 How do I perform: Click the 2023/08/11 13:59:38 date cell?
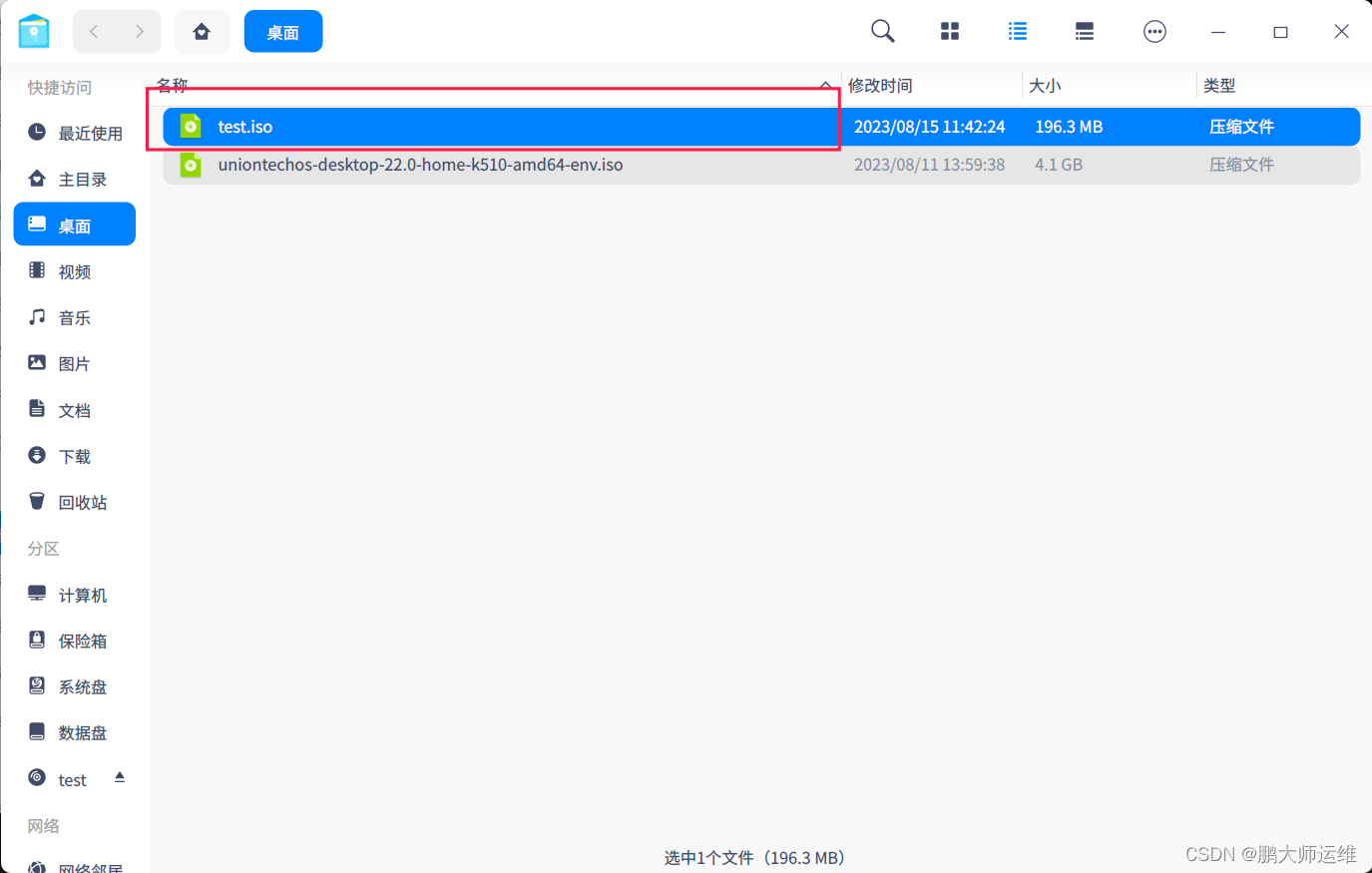[929, 165]
